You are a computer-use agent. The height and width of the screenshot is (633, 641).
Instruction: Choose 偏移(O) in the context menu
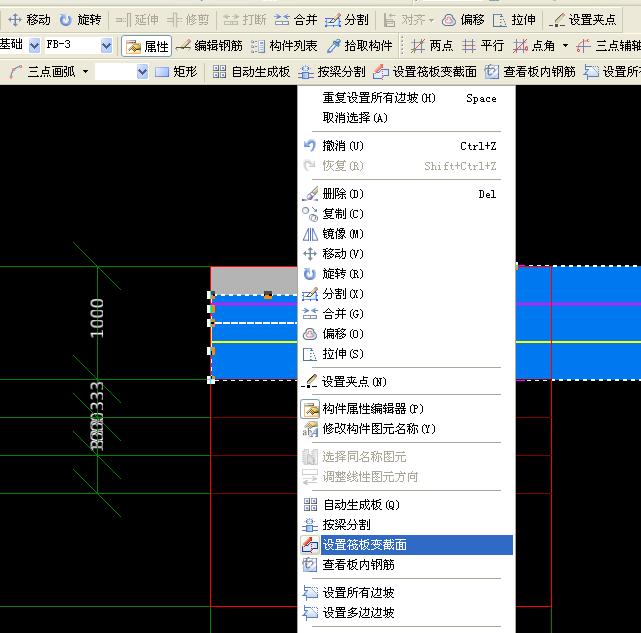[407, 334]
